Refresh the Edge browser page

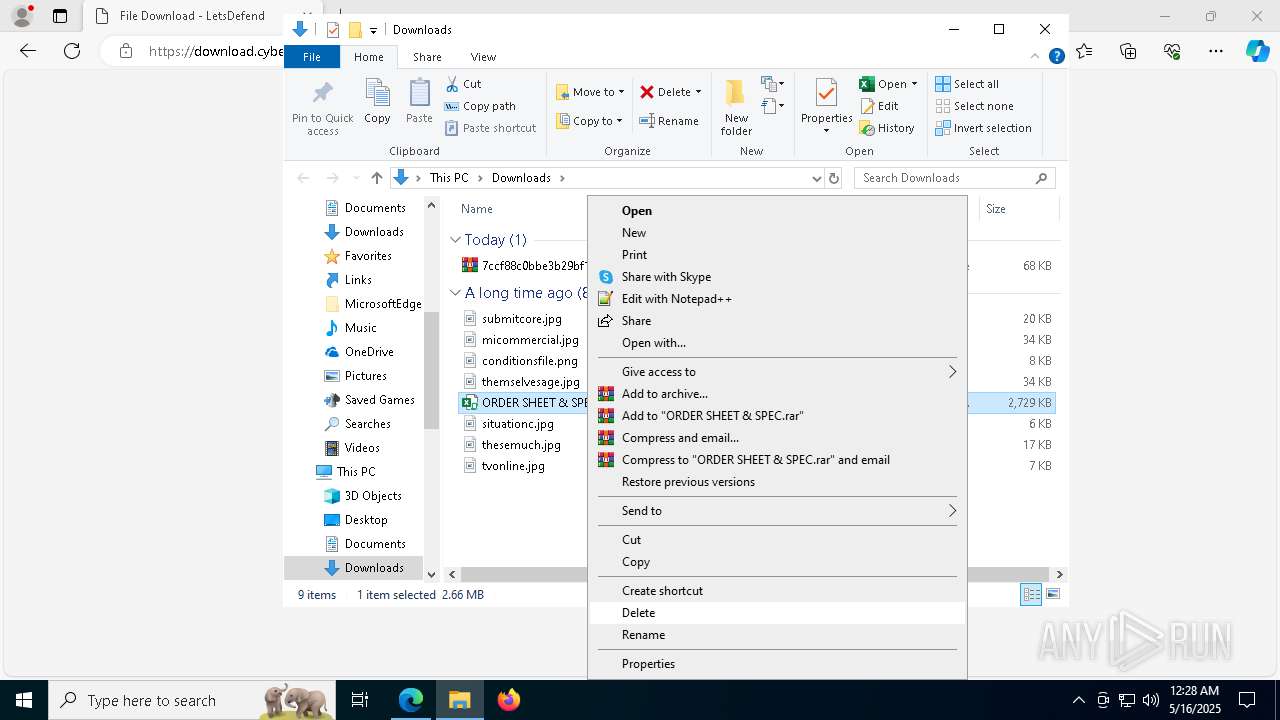point(72,51)
